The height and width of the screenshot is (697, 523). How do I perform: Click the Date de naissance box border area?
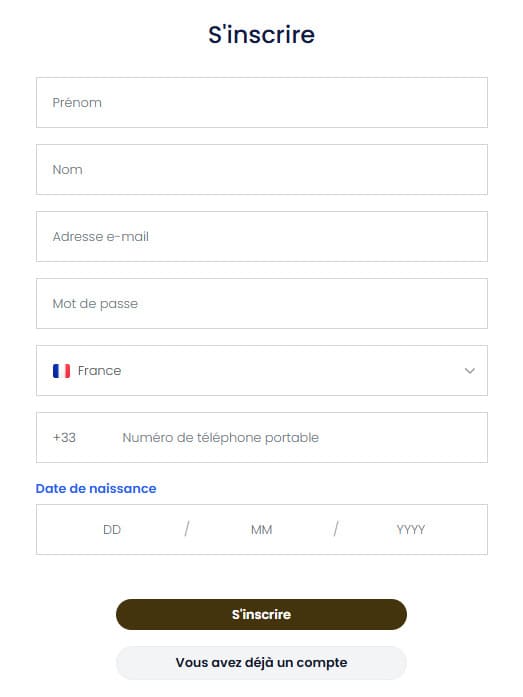coord(262,529)
